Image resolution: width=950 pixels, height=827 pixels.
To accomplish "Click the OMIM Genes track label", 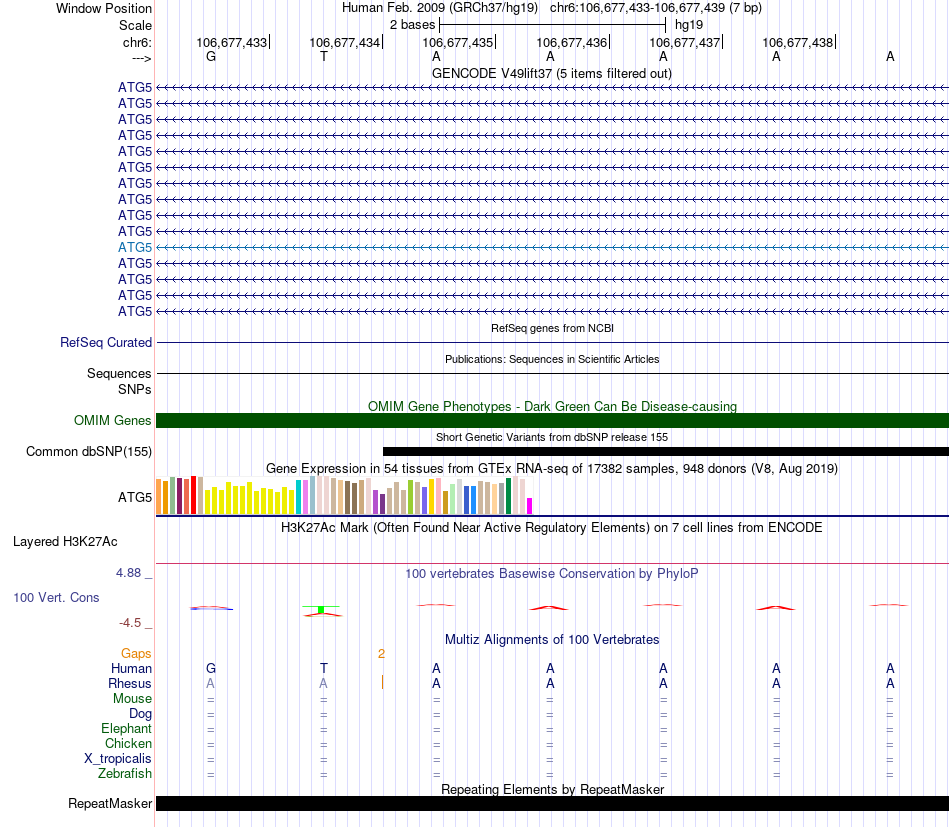I will click(x=113, y=420).
